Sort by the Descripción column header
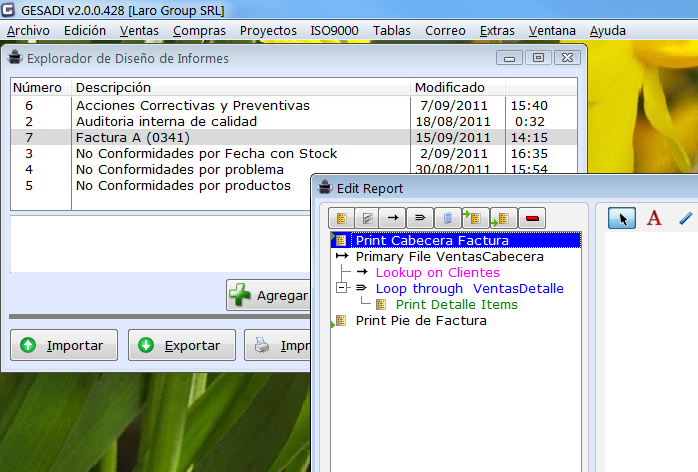 click(240, 87)
